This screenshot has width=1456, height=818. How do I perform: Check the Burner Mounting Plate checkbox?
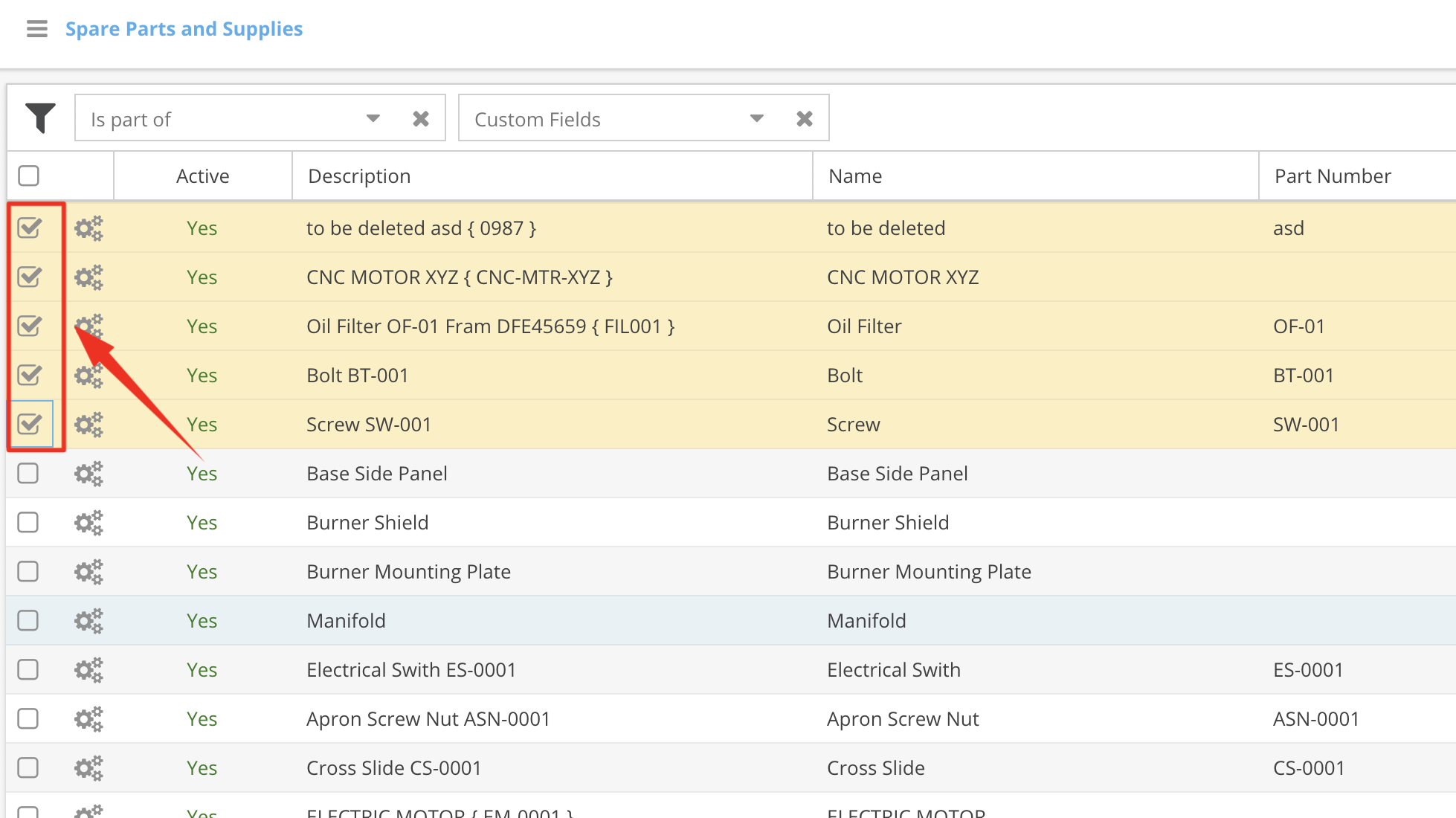[28, 571]
